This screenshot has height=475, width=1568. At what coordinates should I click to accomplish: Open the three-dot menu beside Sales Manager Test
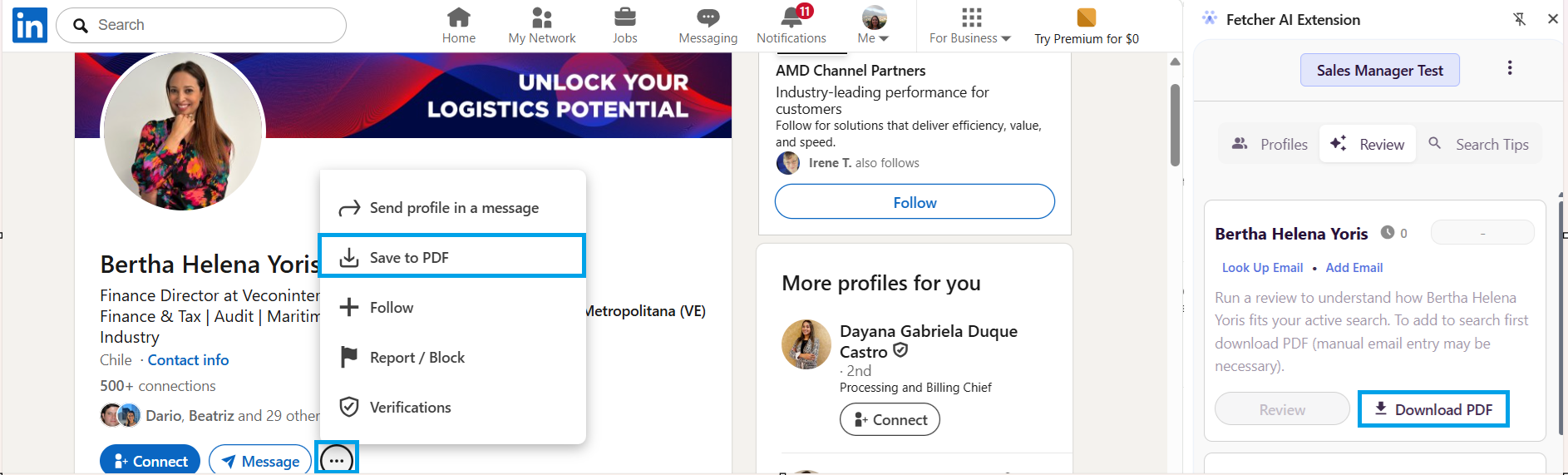coord(1510,68)
